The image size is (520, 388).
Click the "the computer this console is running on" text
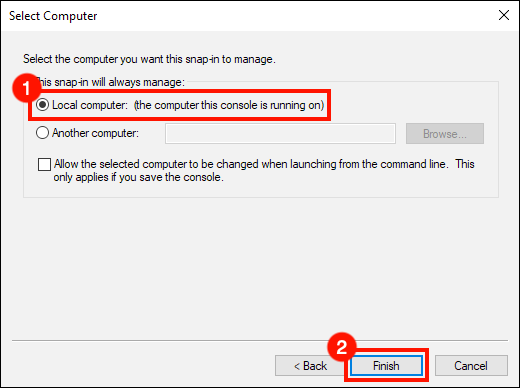coord(229,105)
